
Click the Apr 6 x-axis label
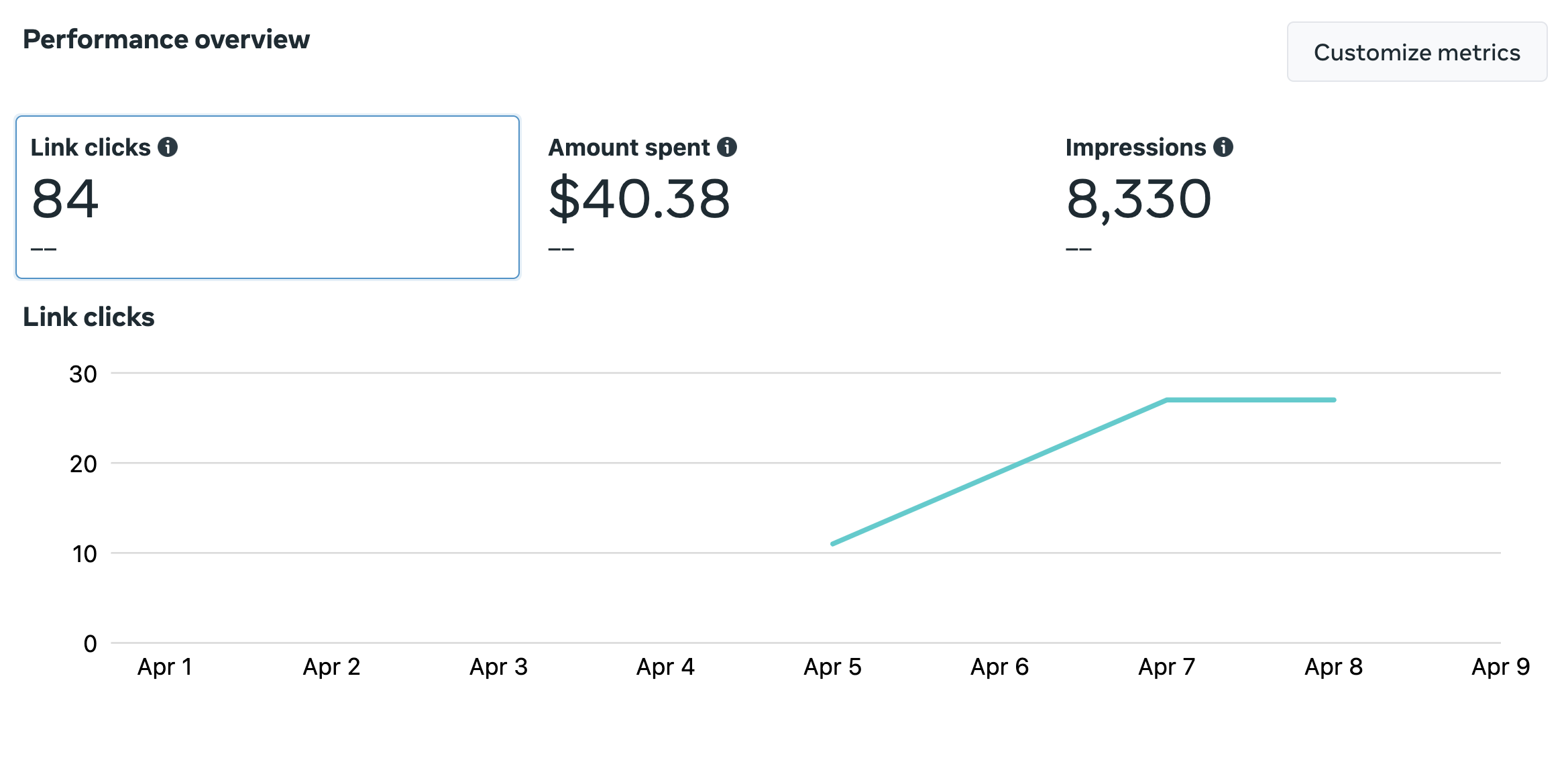999,667
